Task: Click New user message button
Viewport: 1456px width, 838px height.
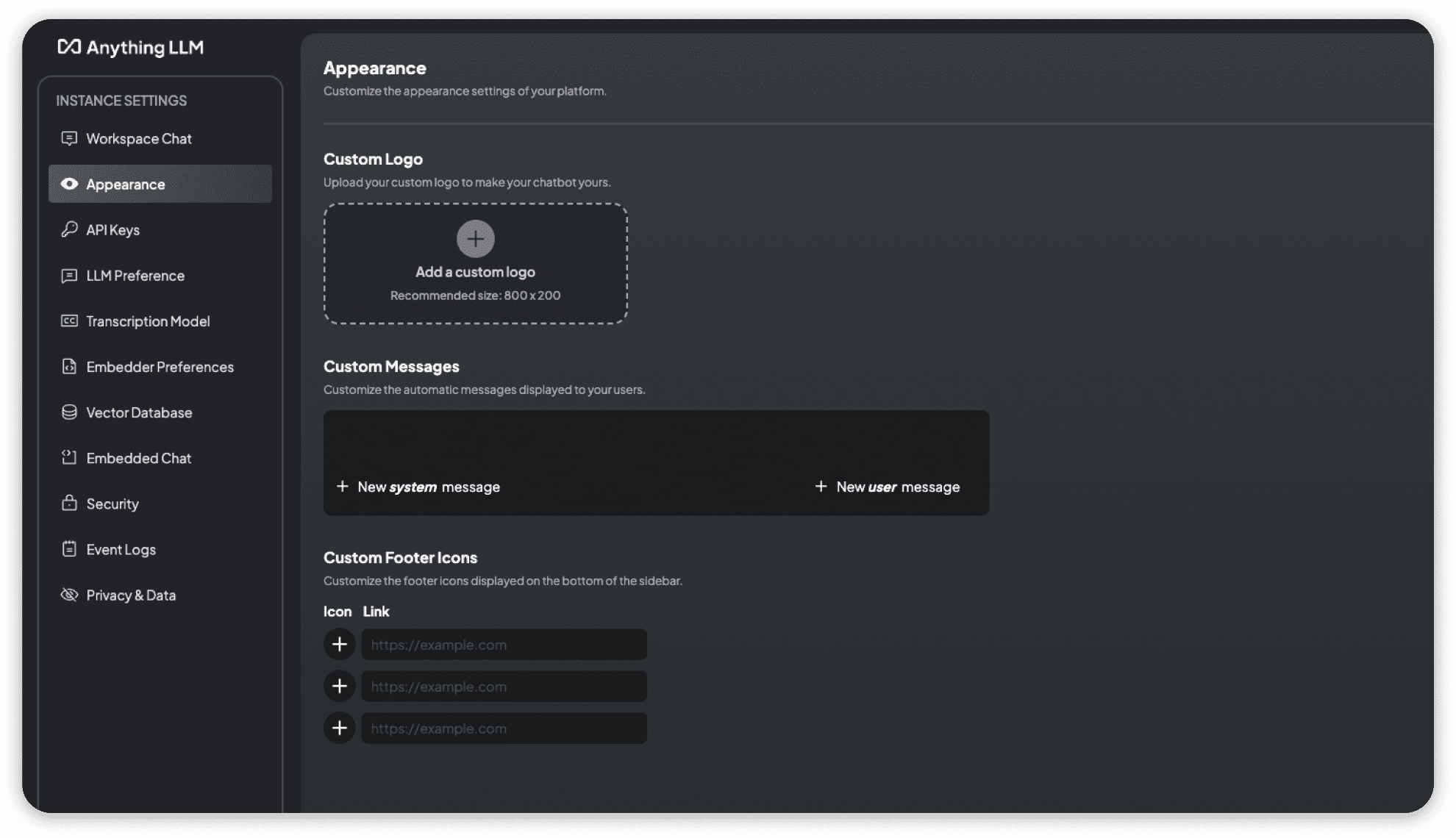Action: pos(886,486)
